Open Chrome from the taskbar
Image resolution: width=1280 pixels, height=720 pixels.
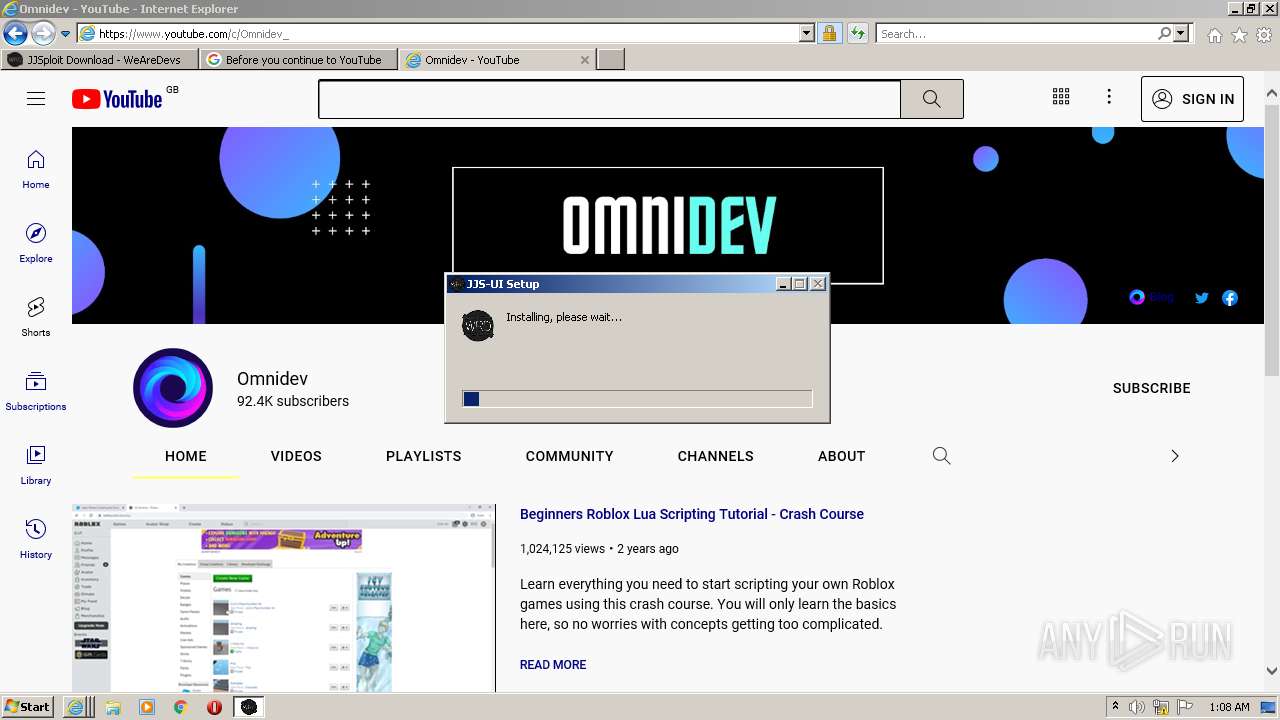coord(181,707)
